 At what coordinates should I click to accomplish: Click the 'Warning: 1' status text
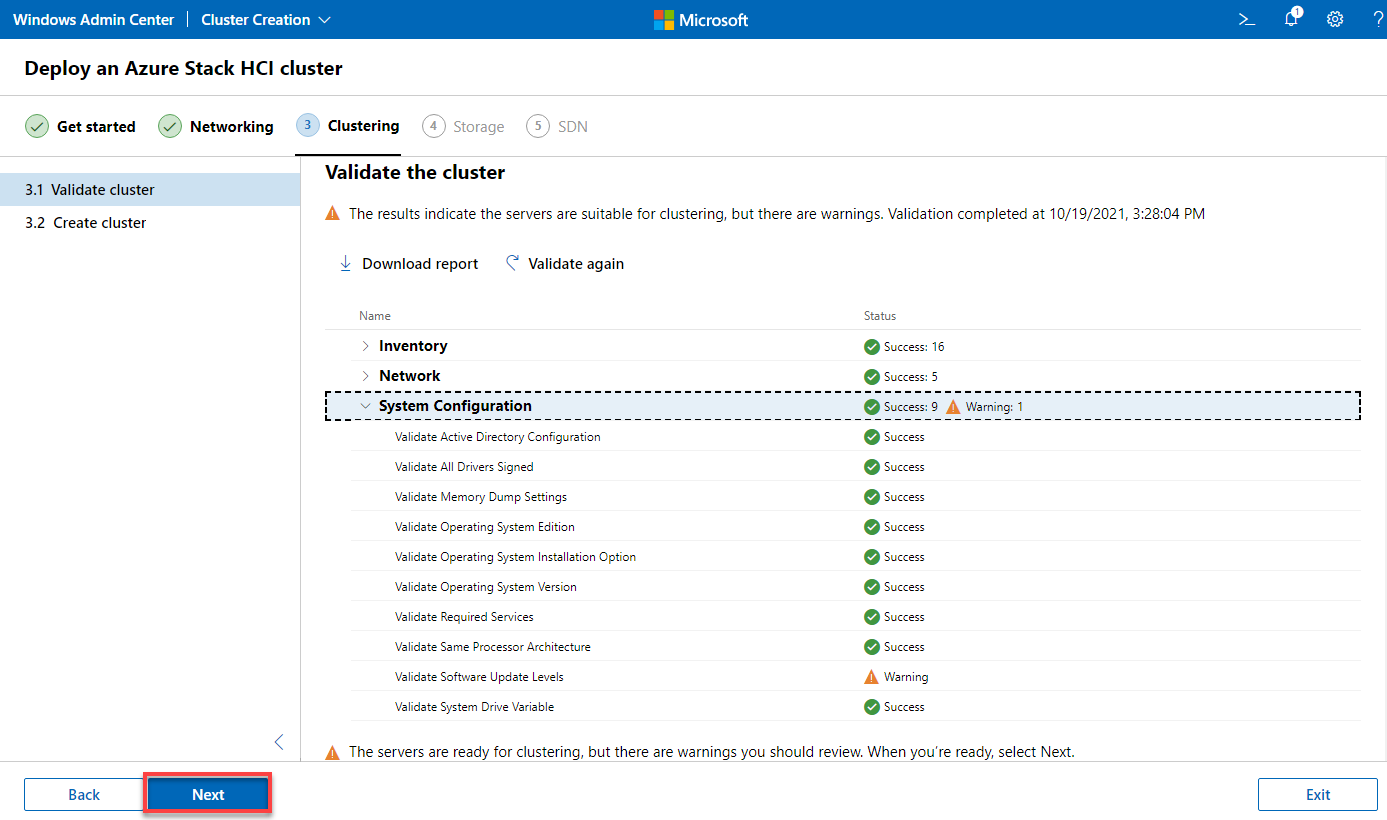tap(994, 407)
